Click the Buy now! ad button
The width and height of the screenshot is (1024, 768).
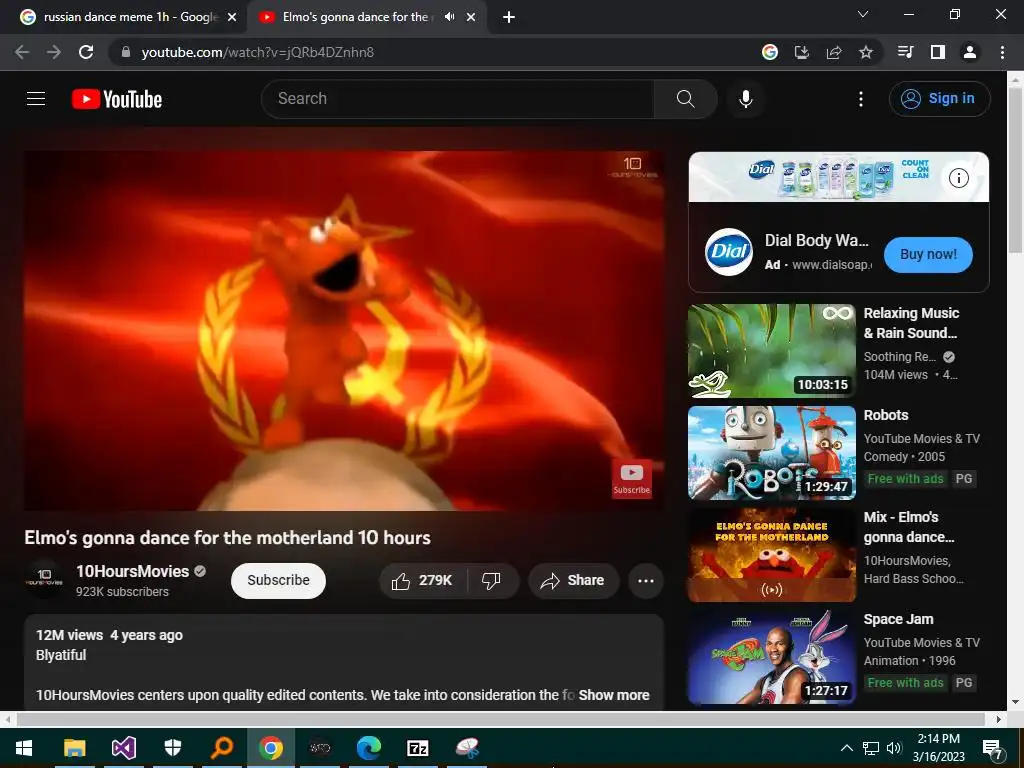(x=928, y=254)
